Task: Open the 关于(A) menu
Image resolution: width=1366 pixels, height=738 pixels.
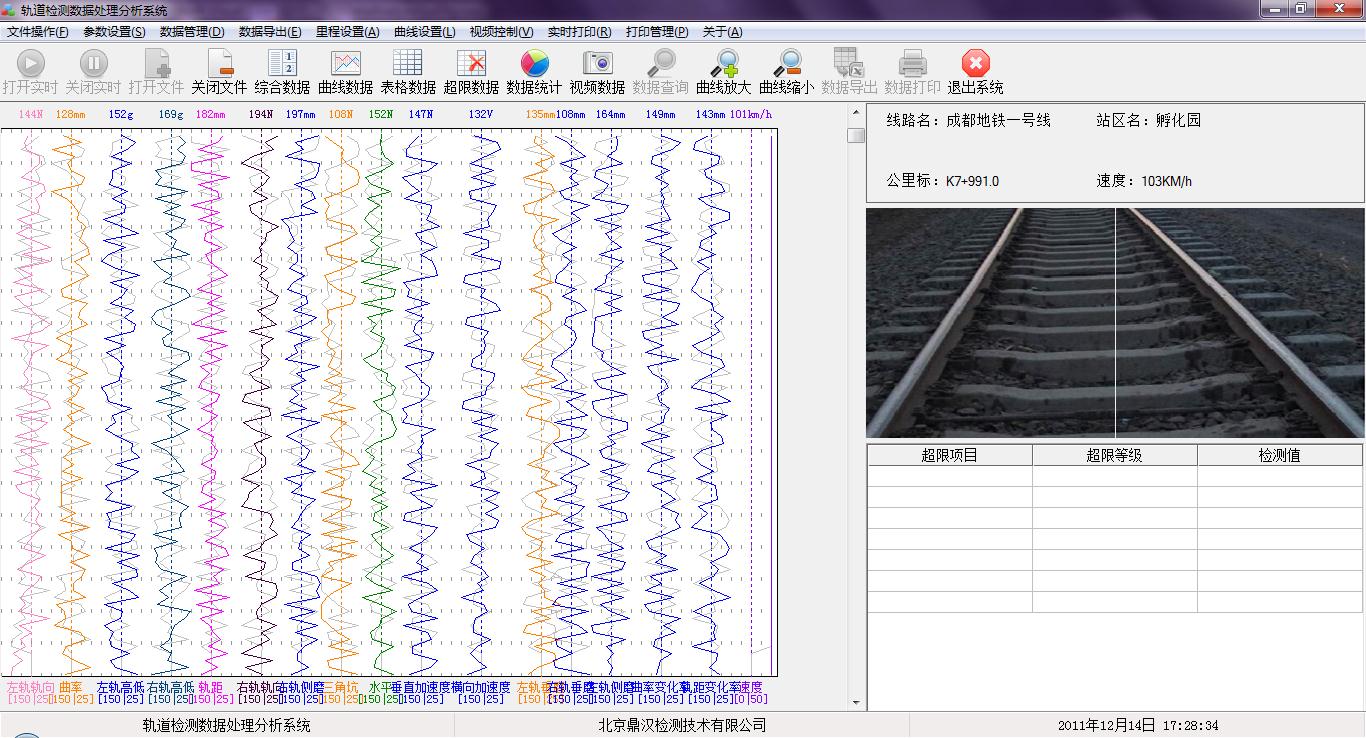Action: [x=722, y=32]
